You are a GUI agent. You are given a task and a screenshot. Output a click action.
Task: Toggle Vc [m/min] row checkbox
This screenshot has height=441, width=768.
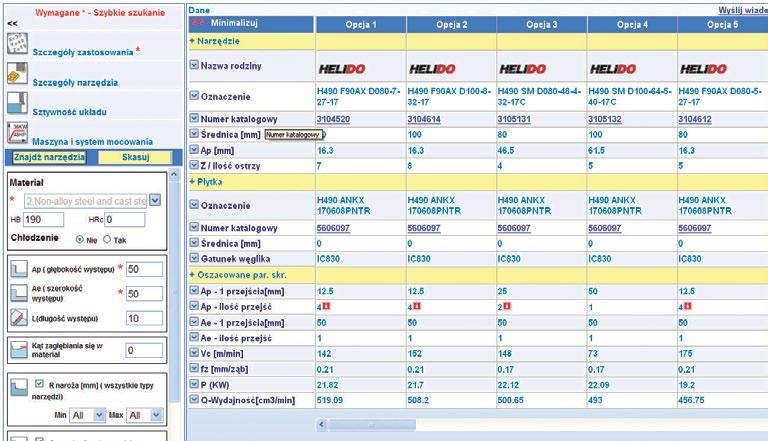pos(194,352)
